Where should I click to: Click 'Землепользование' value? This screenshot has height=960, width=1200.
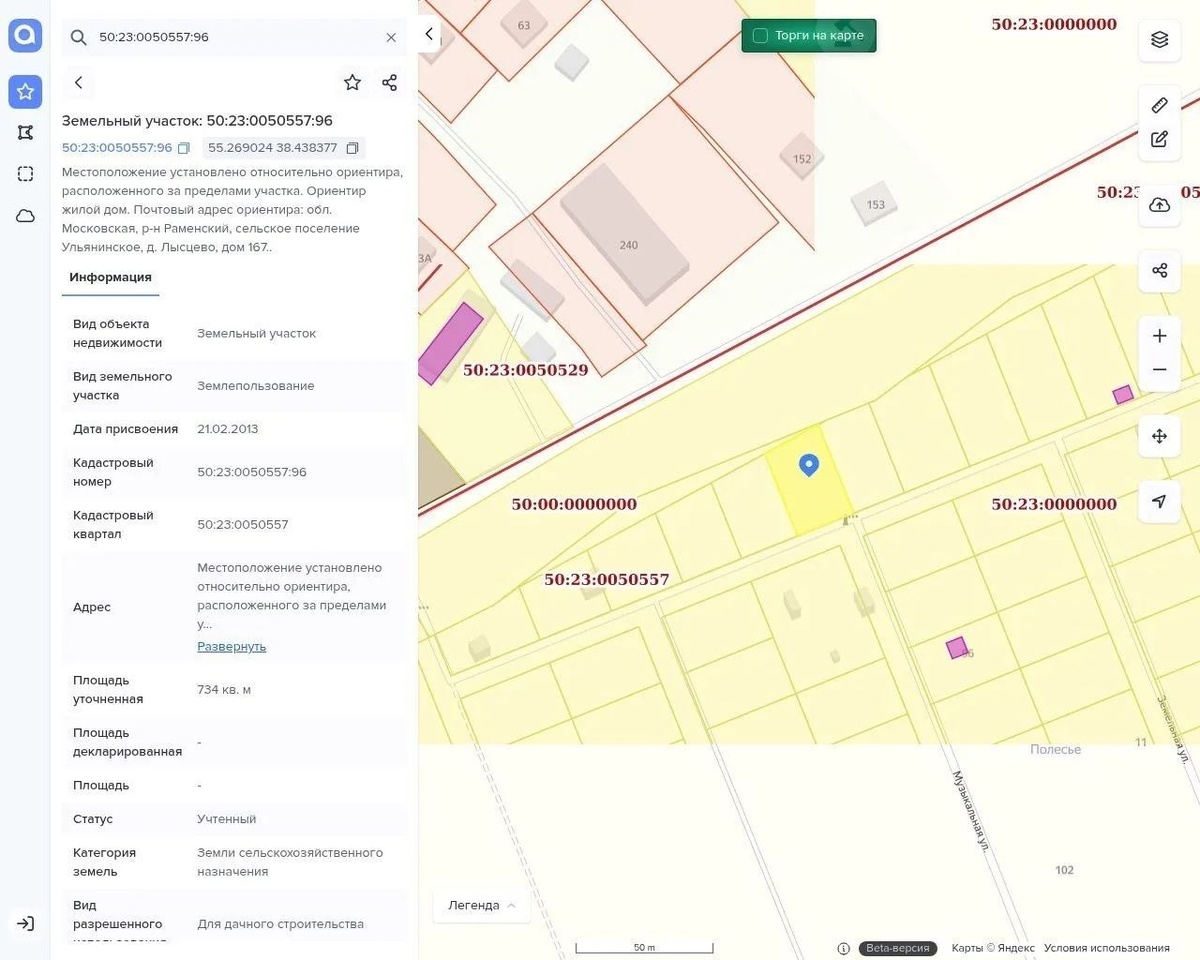point(255,386)
